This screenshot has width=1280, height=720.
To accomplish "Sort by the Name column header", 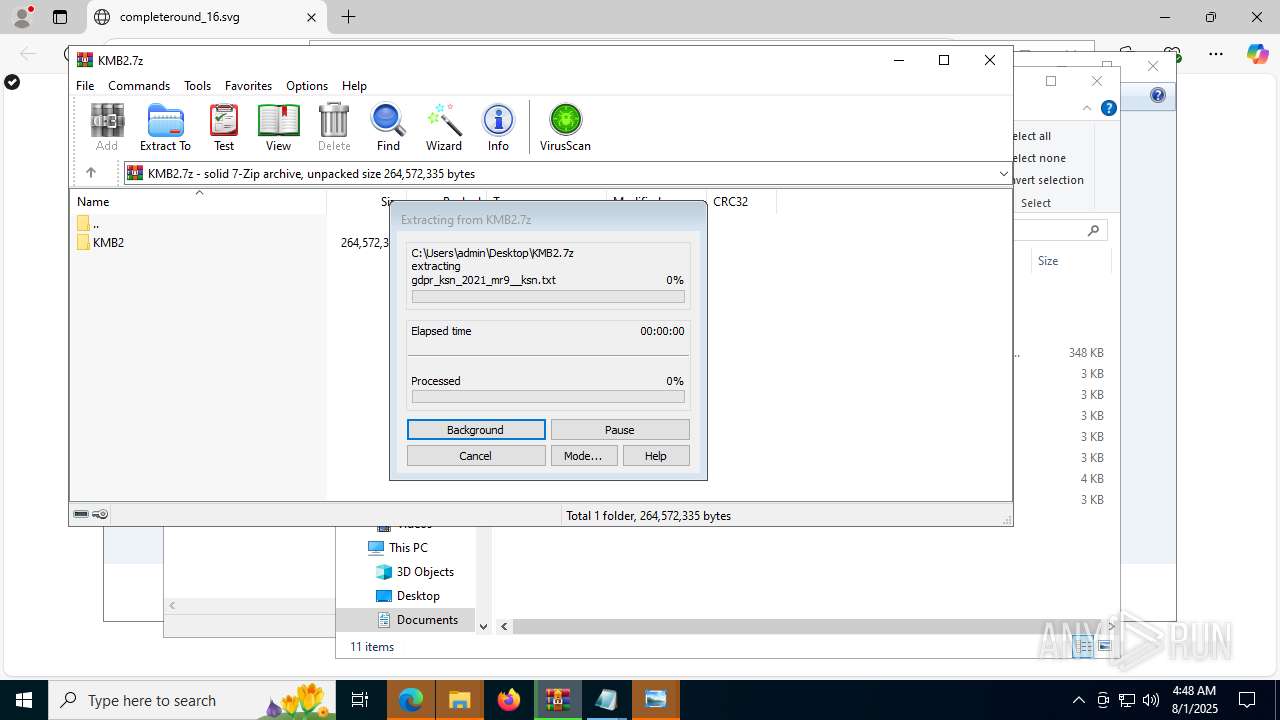I will [x=198, y=201].
